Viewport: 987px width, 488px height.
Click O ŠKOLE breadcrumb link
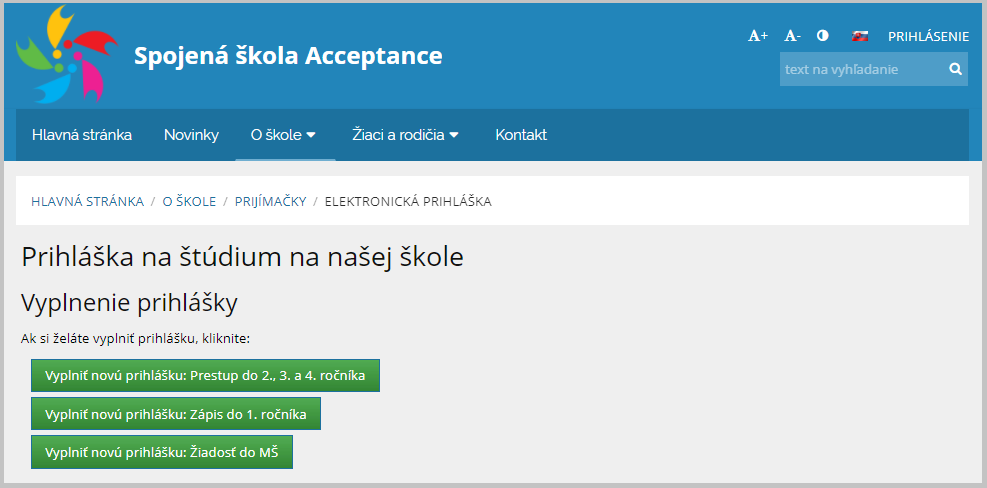click(x=189, y=201)
